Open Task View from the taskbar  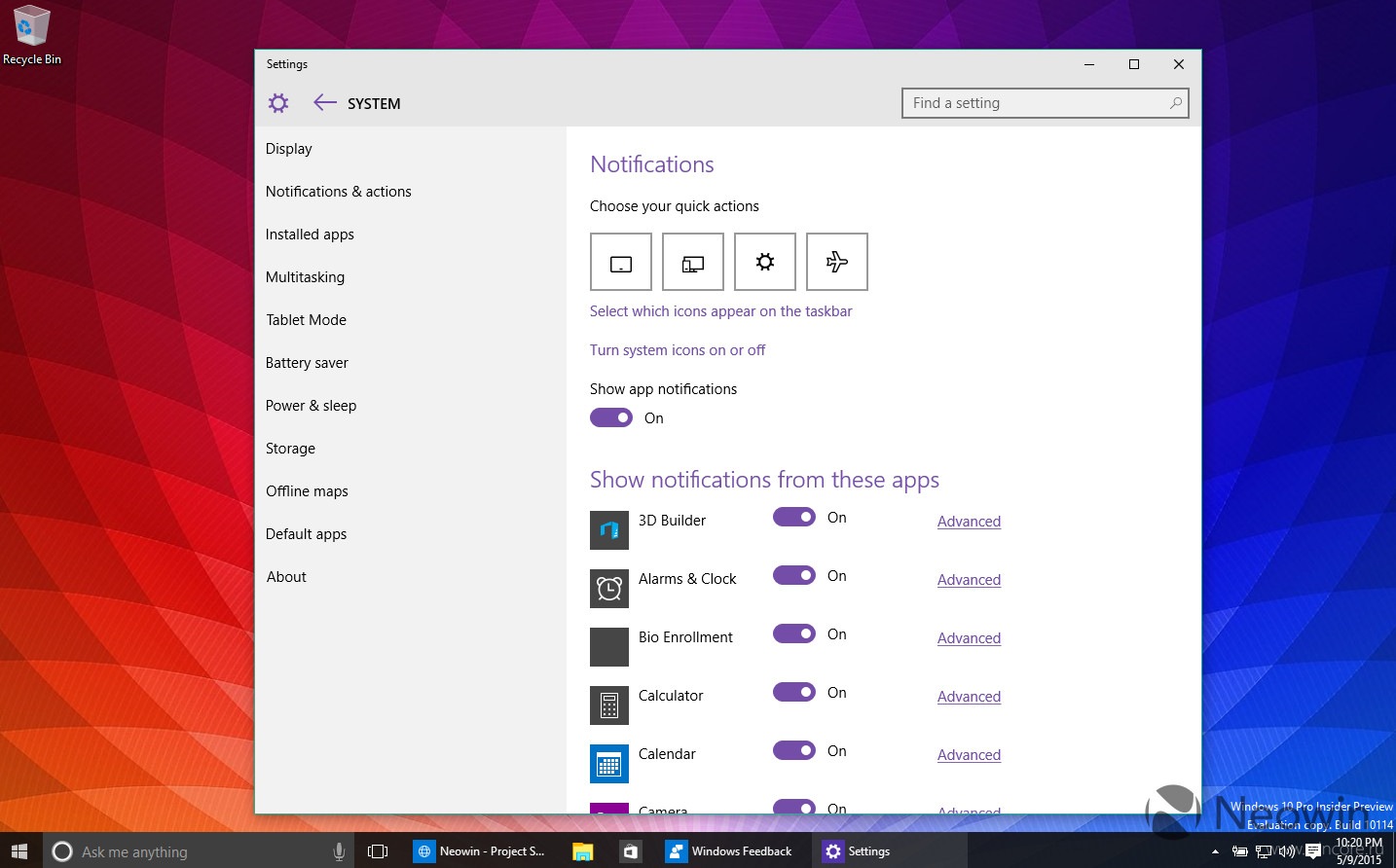coord(378,851)
